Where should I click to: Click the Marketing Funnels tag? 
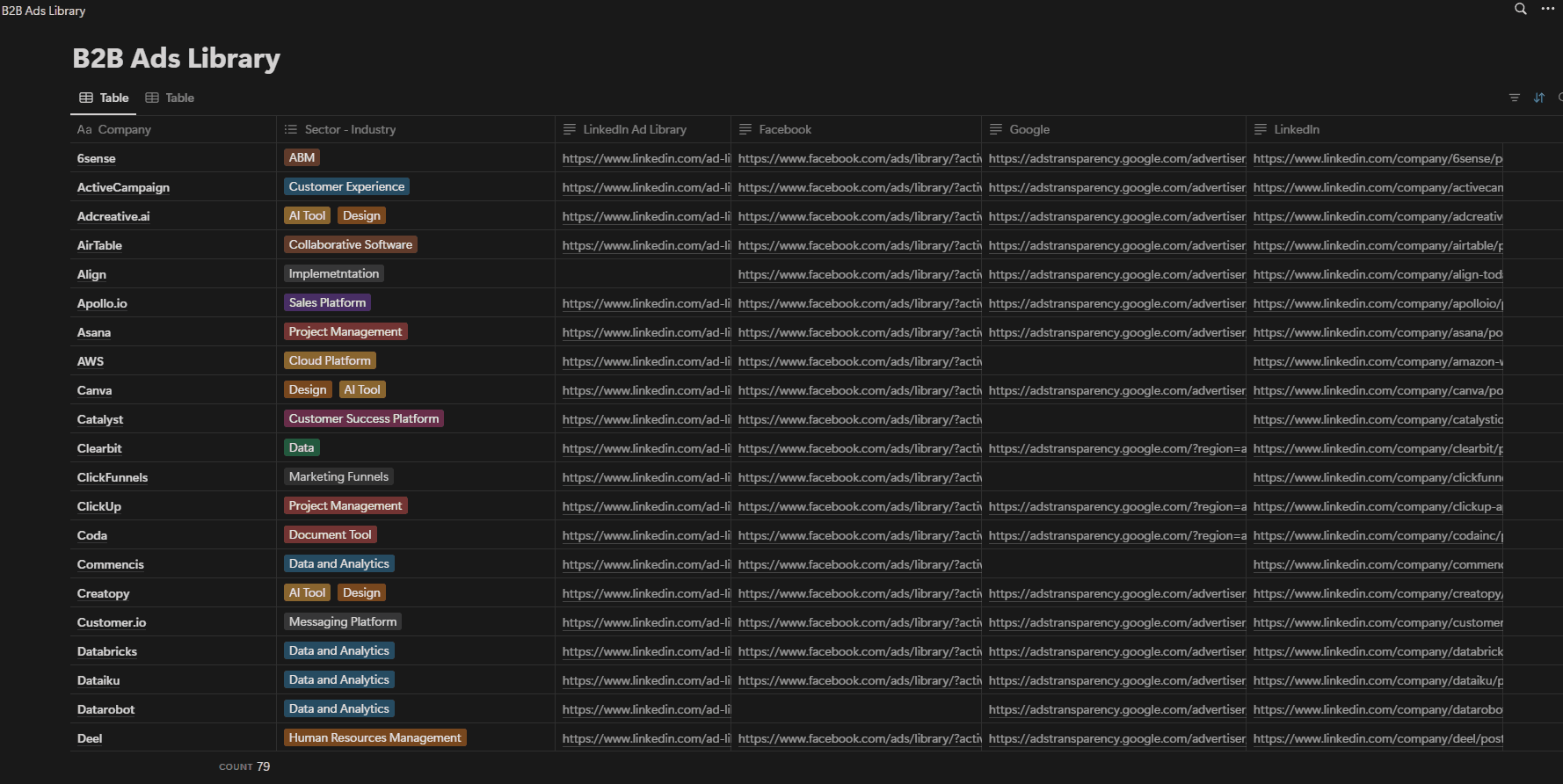[x=338, y=476]
